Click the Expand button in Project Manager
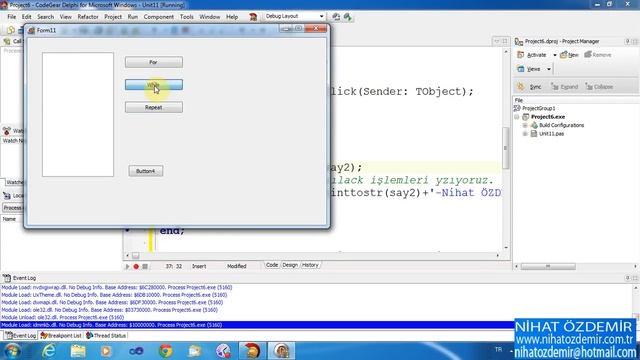The width and height of the screenshot is (640, 360). (x=564, y=87)
